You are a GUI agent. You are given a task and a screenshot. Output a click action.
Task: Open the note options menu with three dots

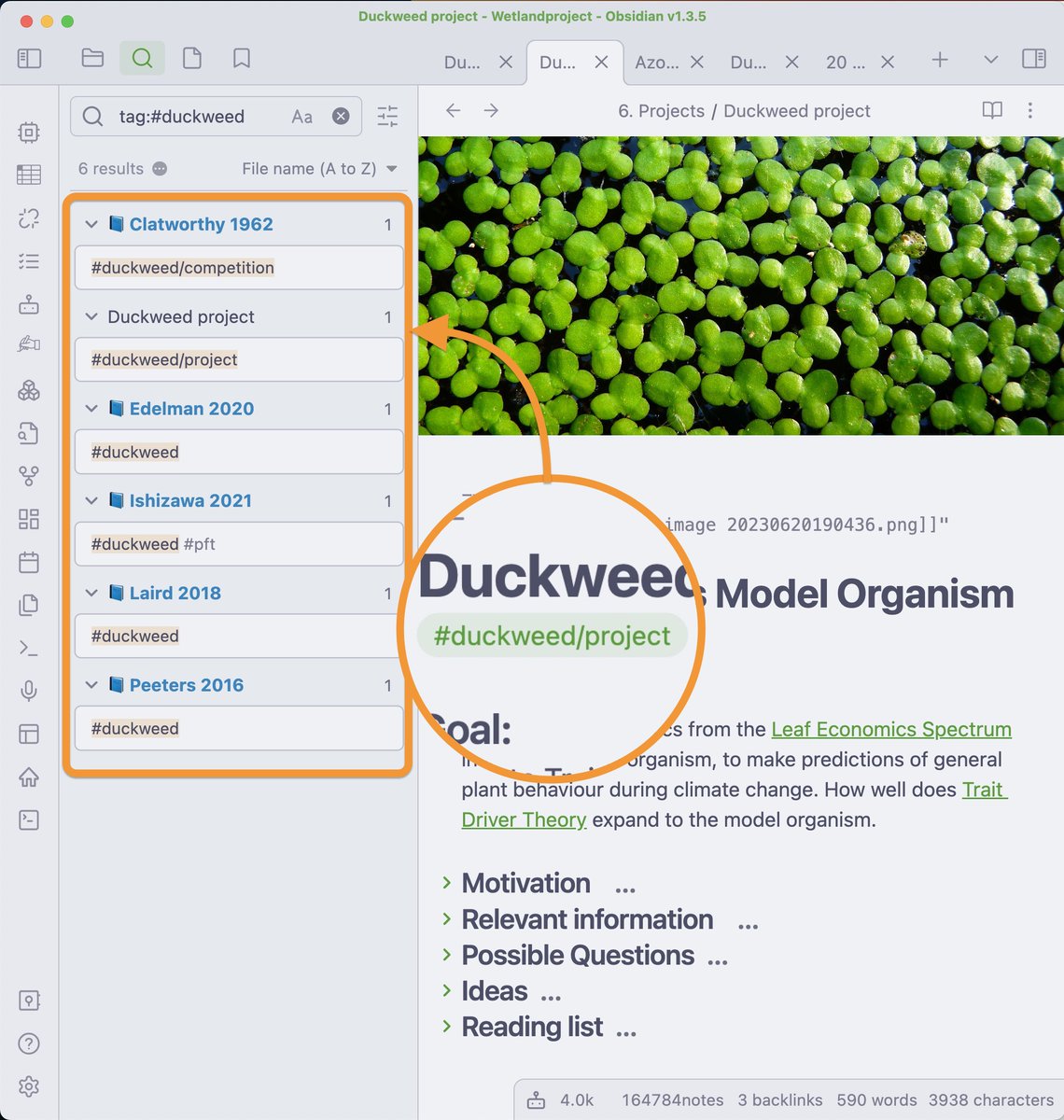pyautogui.click(x=1029, y=110)
